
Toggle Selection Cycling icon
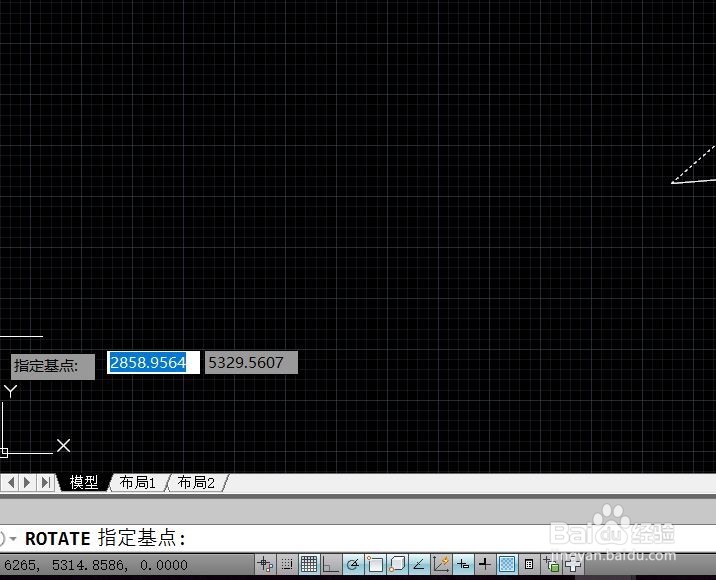551,565
